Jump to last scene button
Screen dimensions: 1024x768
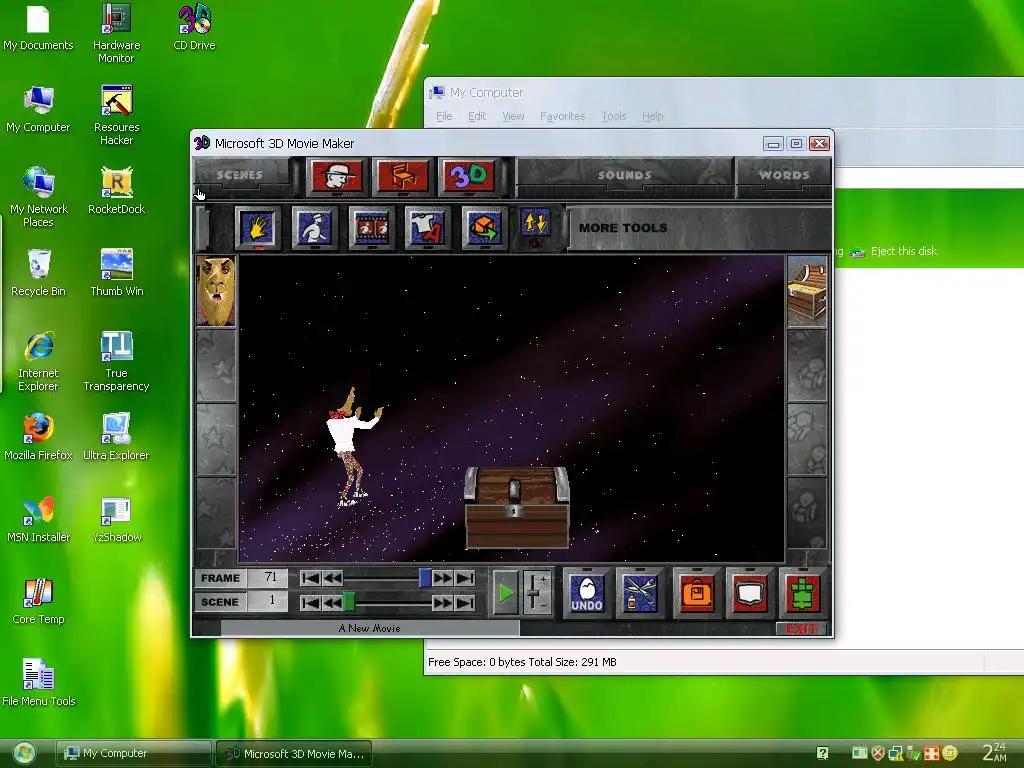pos(465,602)
